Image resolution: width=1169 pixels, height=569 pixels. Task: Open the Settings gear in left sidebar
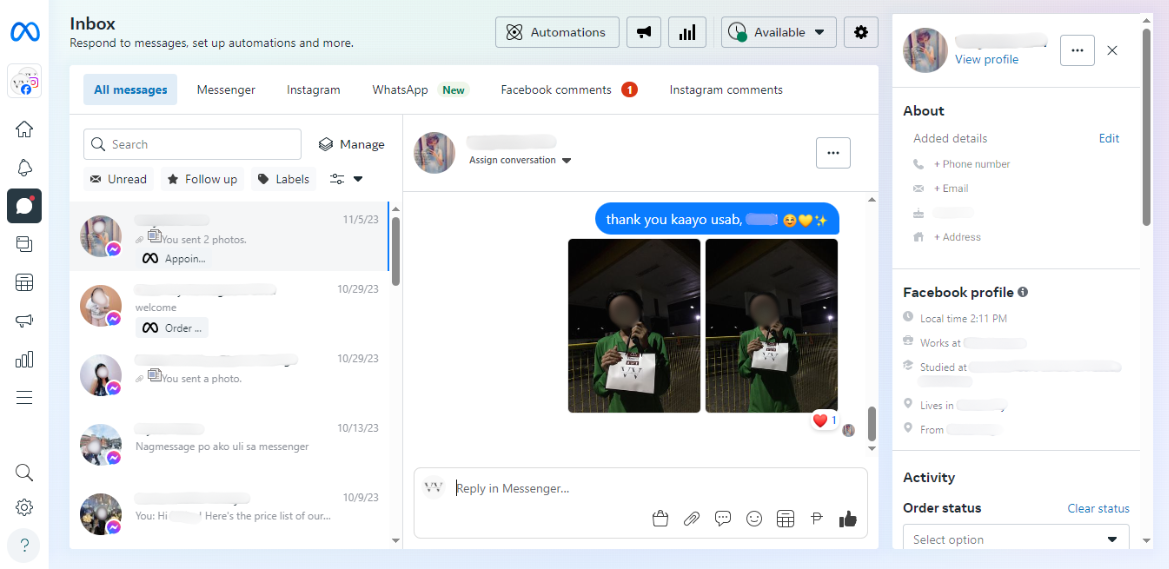point(25,507)
